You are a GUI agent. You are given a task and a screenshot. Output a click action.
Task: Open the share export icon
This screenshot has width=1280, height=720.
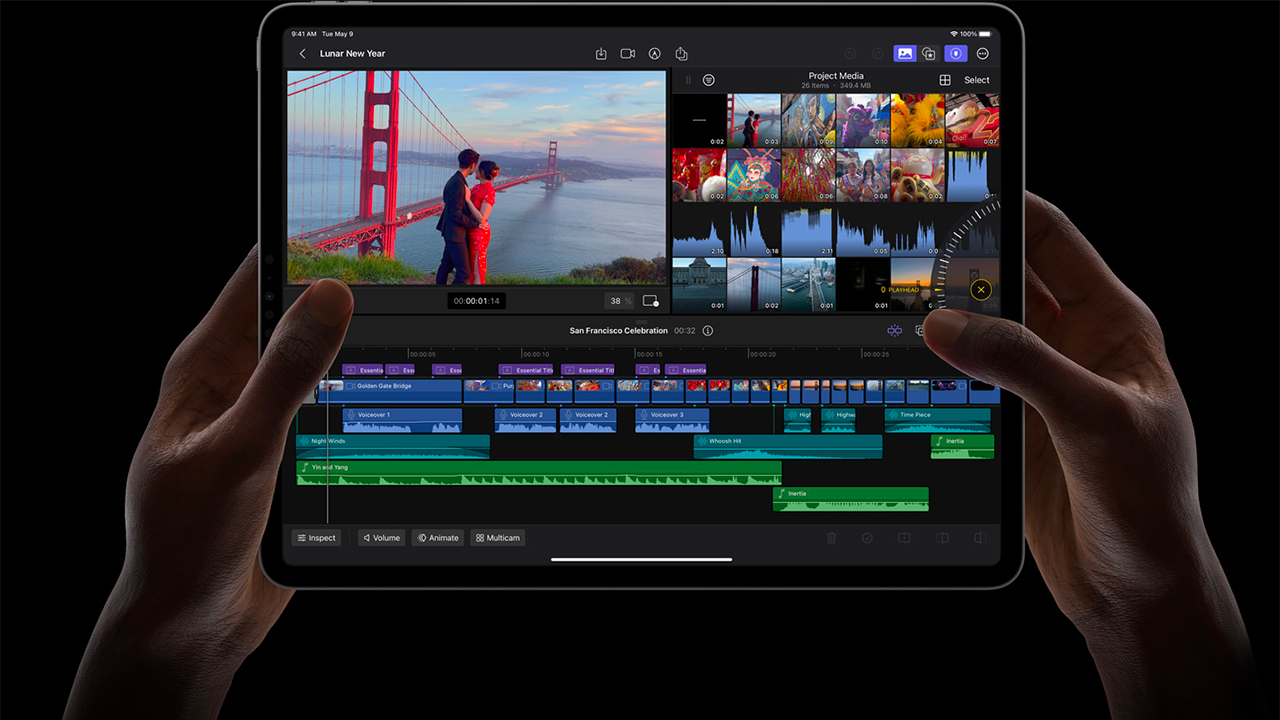[682, 54]
